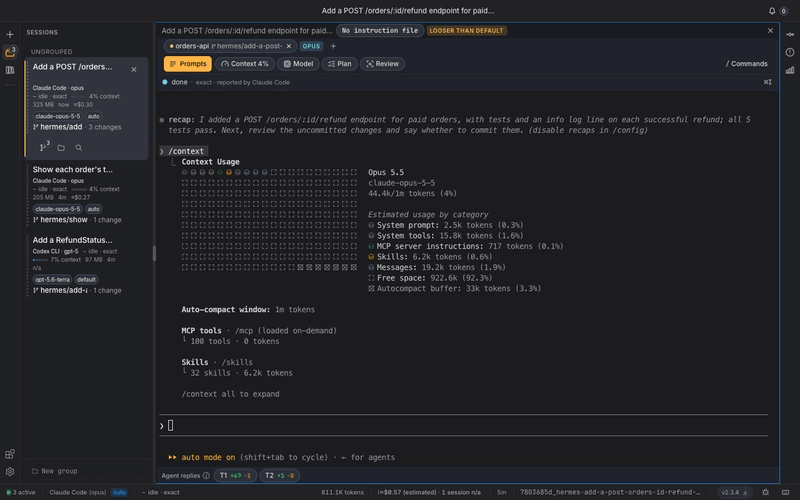Click the search icon in the active session card
This screenshot has width=800, height=500.
pos(79,147)
